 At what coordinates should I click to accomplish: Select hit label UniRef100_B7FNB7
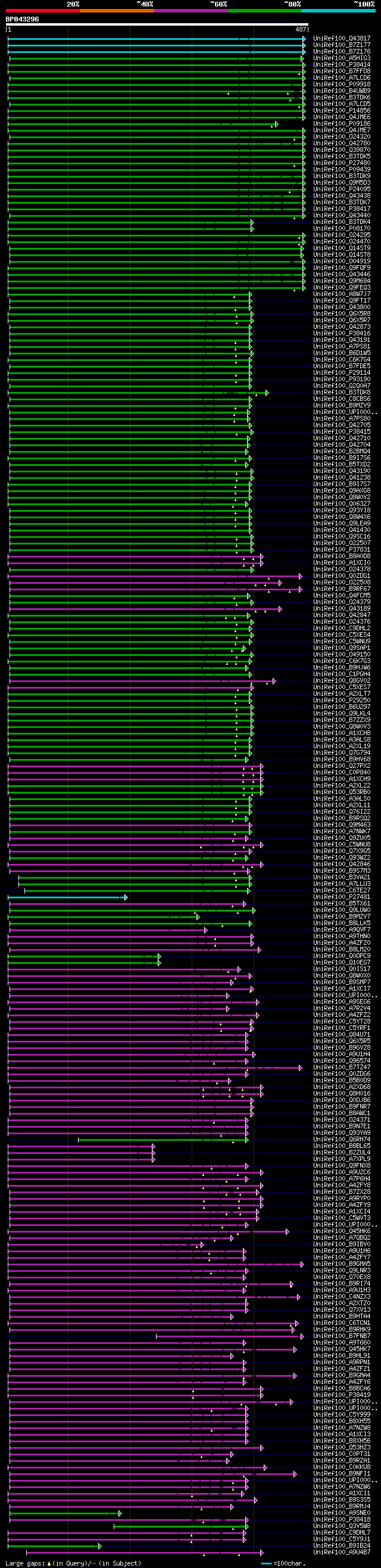point(342,1336)
